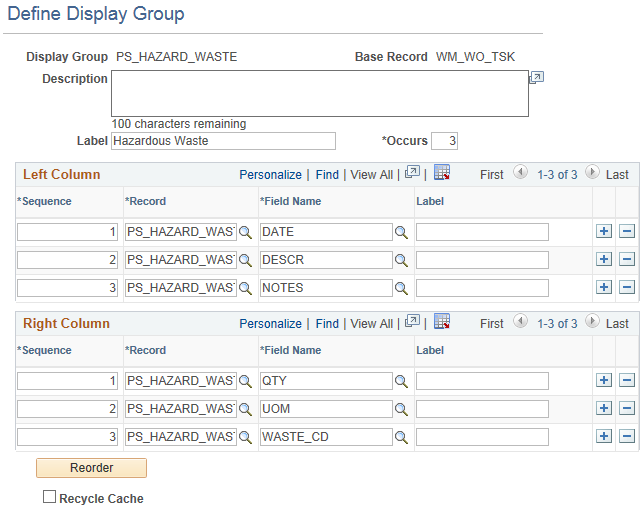
Task: Add a row after DESCR
Action: (x=604, y=259)
